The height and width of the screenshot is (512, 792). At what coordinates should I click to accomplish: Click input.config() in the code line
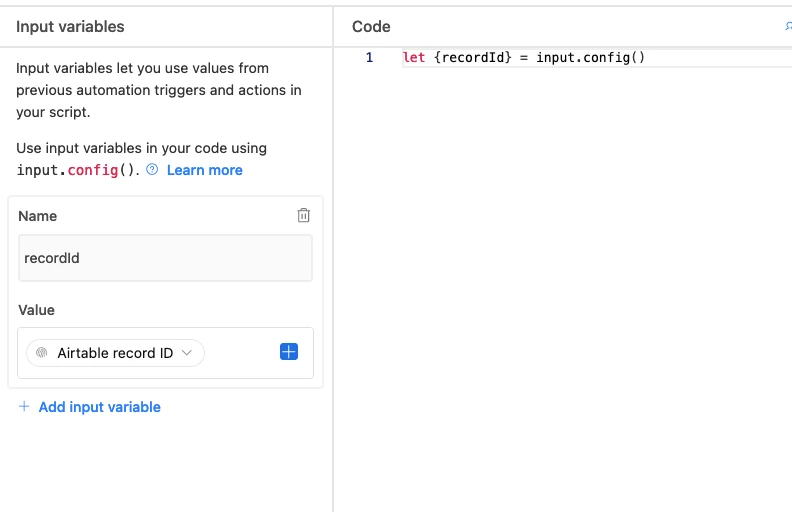pos(590,58)
